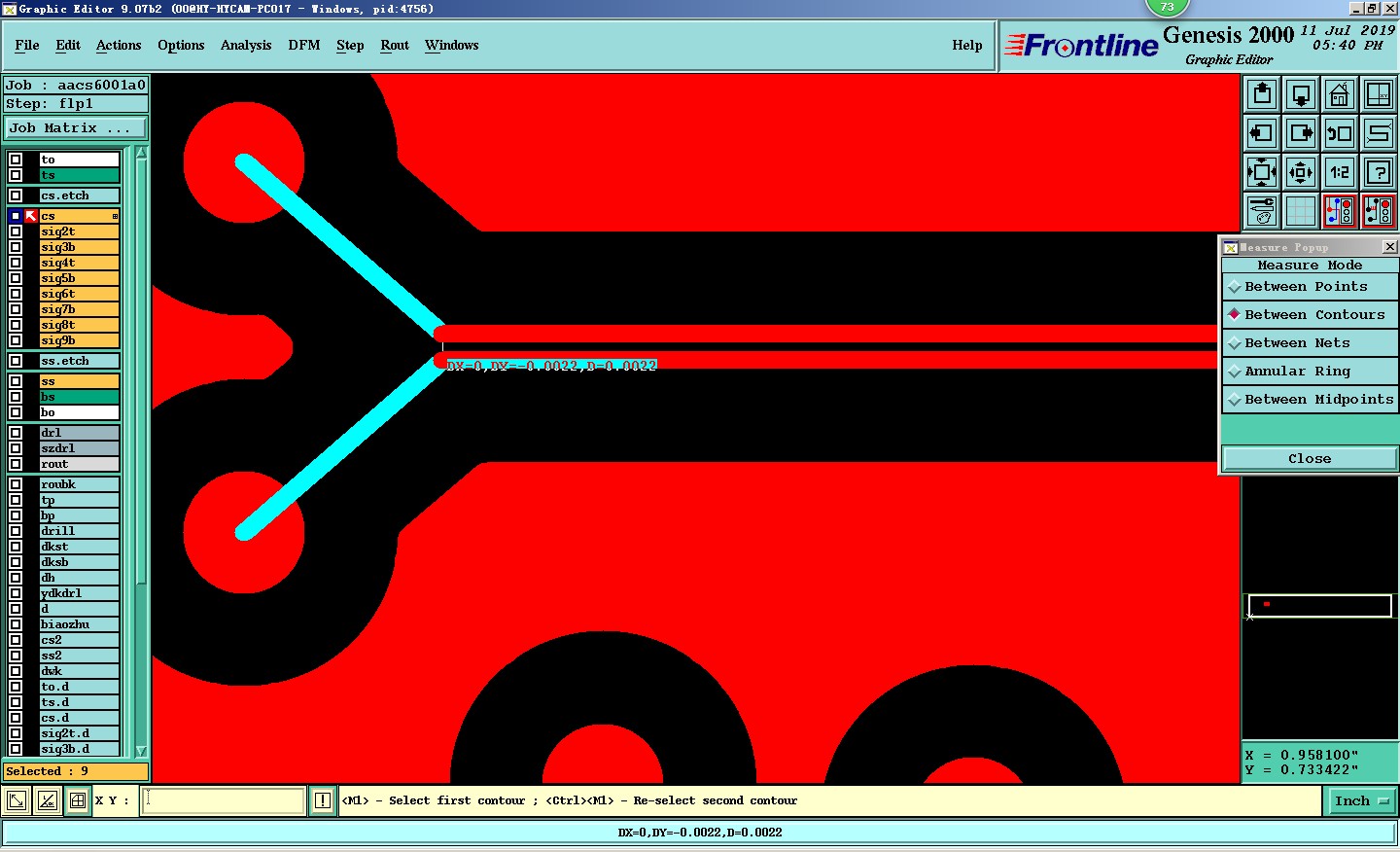The image size is (1400, 852).
Task: Click the Job Matrix ... button
Action: tap(76, 128)
